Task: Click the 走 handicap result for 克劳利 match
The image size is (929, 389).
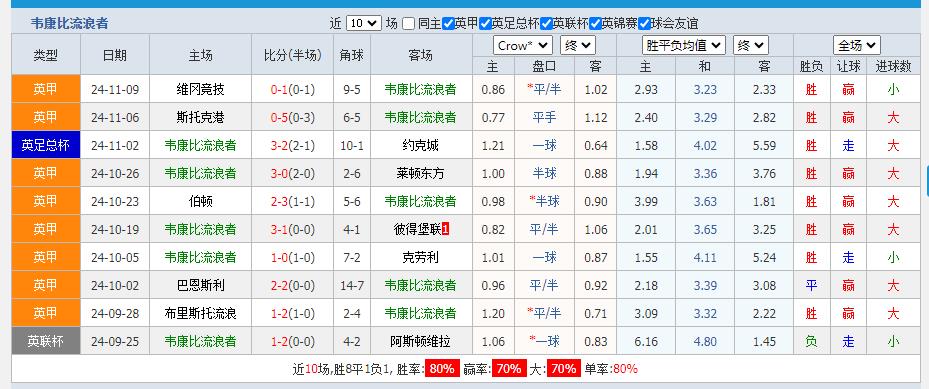Action: point(848,258)
